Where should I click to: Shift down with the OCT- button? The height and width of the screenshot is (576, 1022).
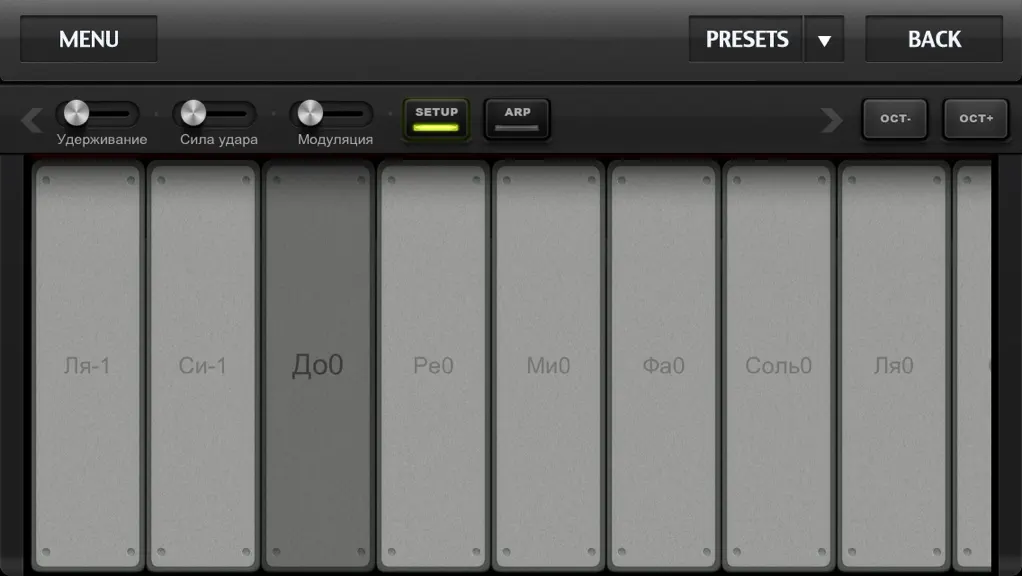click(895, 119)
